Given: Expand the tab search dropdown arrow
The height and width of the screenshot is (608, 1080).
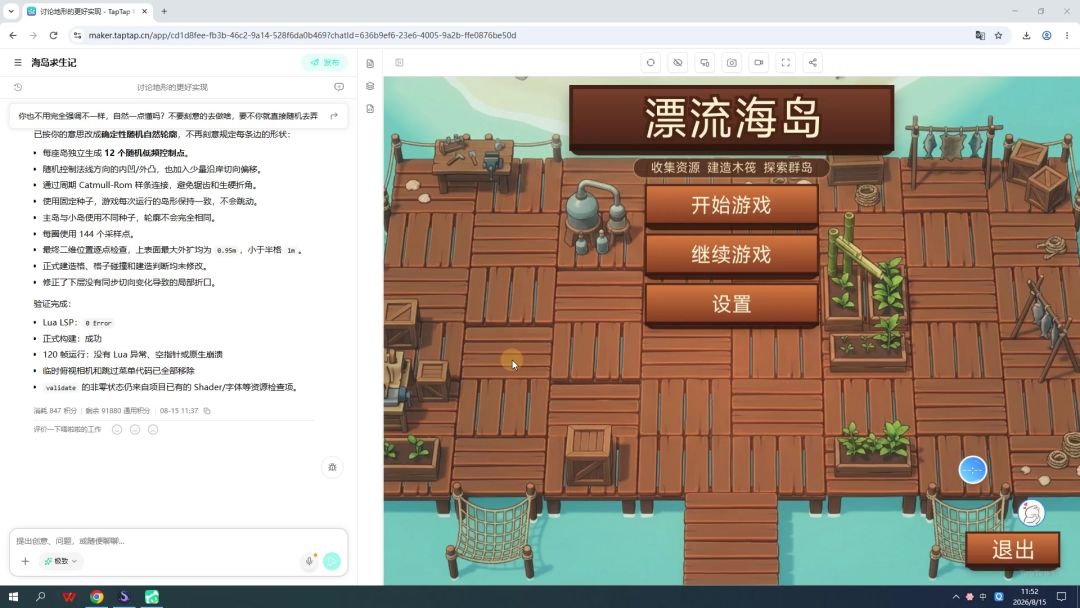Looking at the screenshot, I should tap(11, 12).
